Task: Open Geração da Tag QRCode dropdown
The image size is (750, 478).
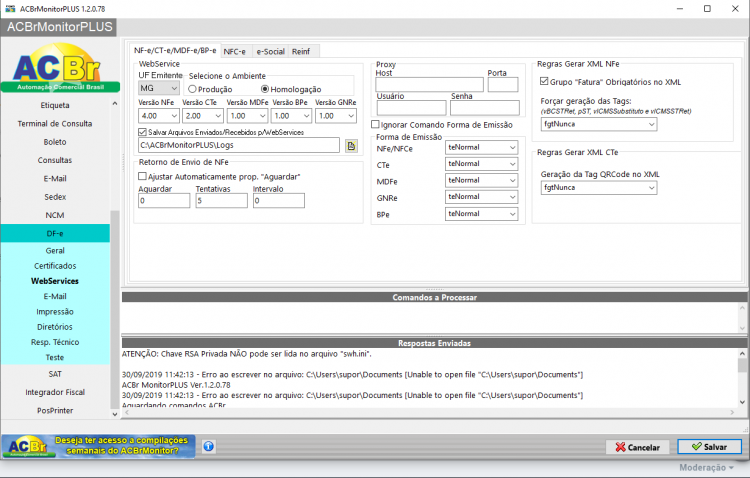Action: [x=599, y=188]
